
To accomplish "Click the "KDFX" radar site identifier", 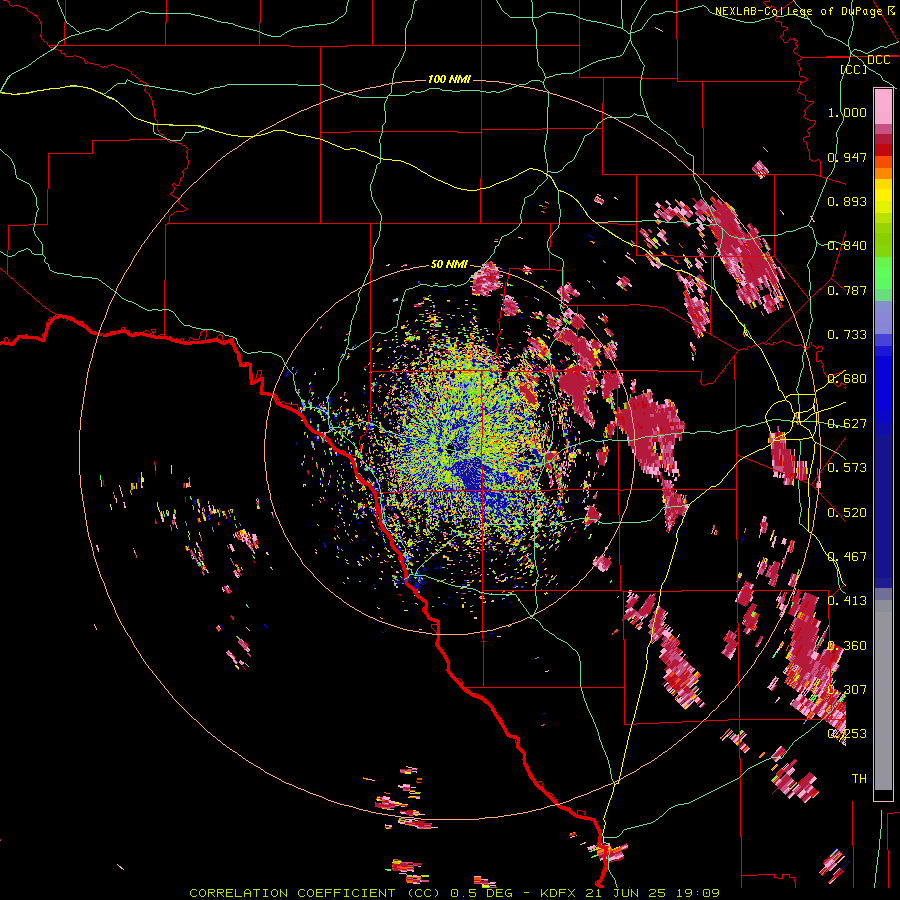I will click(x=560, y=893).
